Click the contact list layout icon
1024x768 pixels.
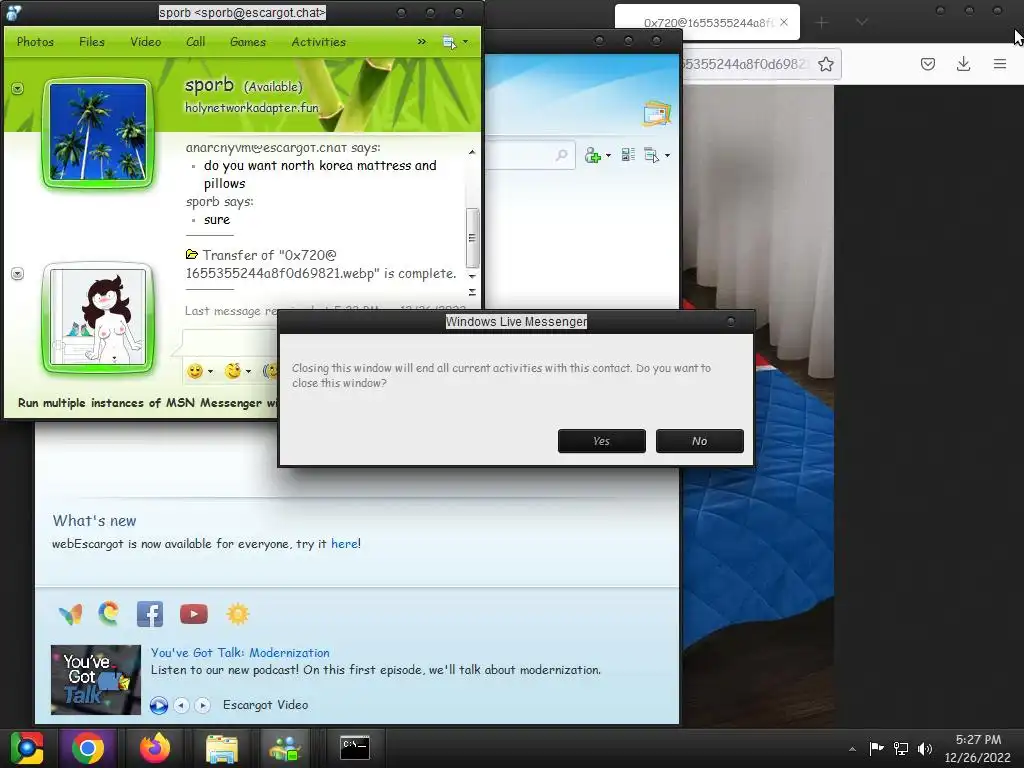click(x=628, y=155)
